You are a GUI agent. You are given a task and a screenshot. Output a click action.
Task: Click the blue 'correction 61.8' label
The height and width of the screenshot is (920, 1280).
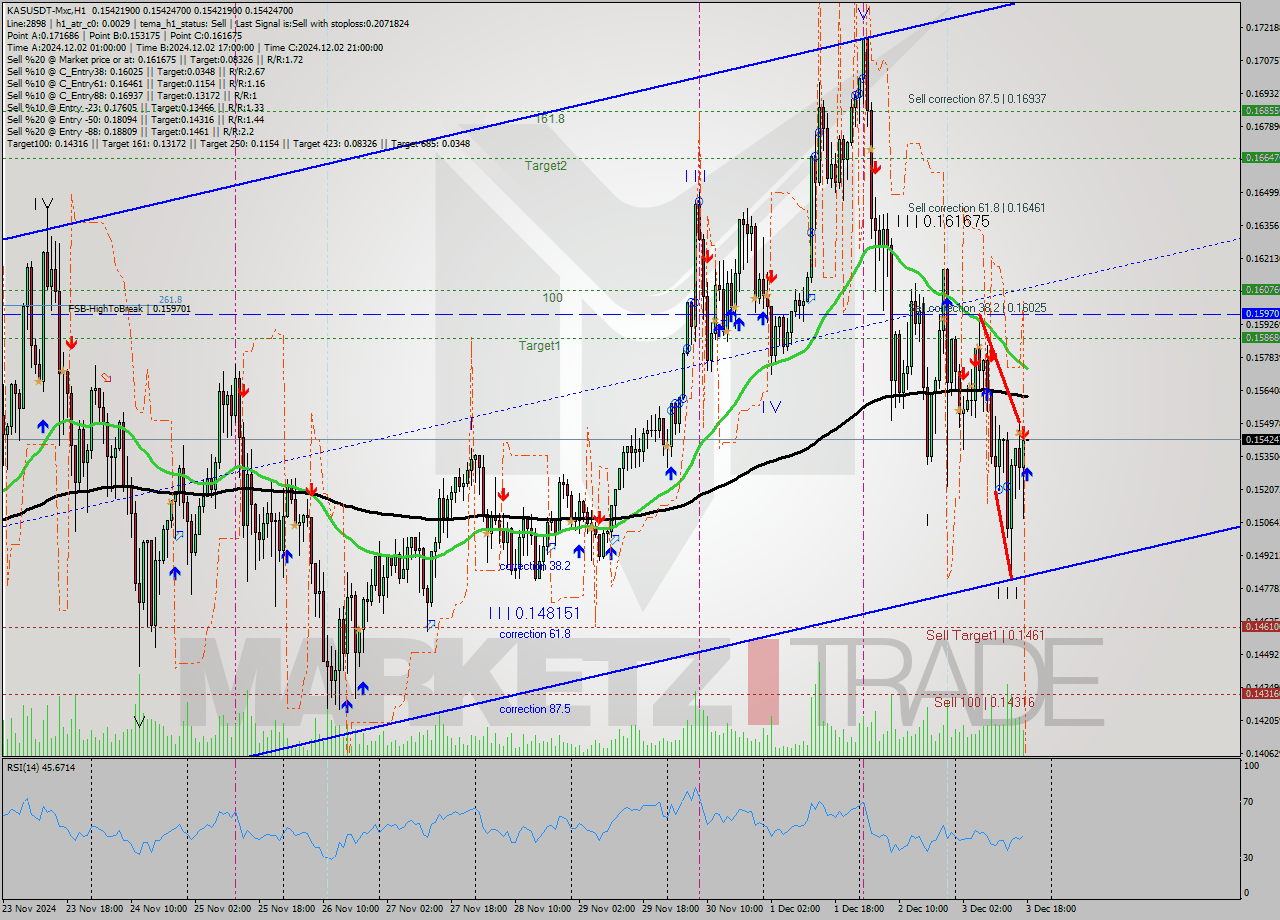coord(535,634)
